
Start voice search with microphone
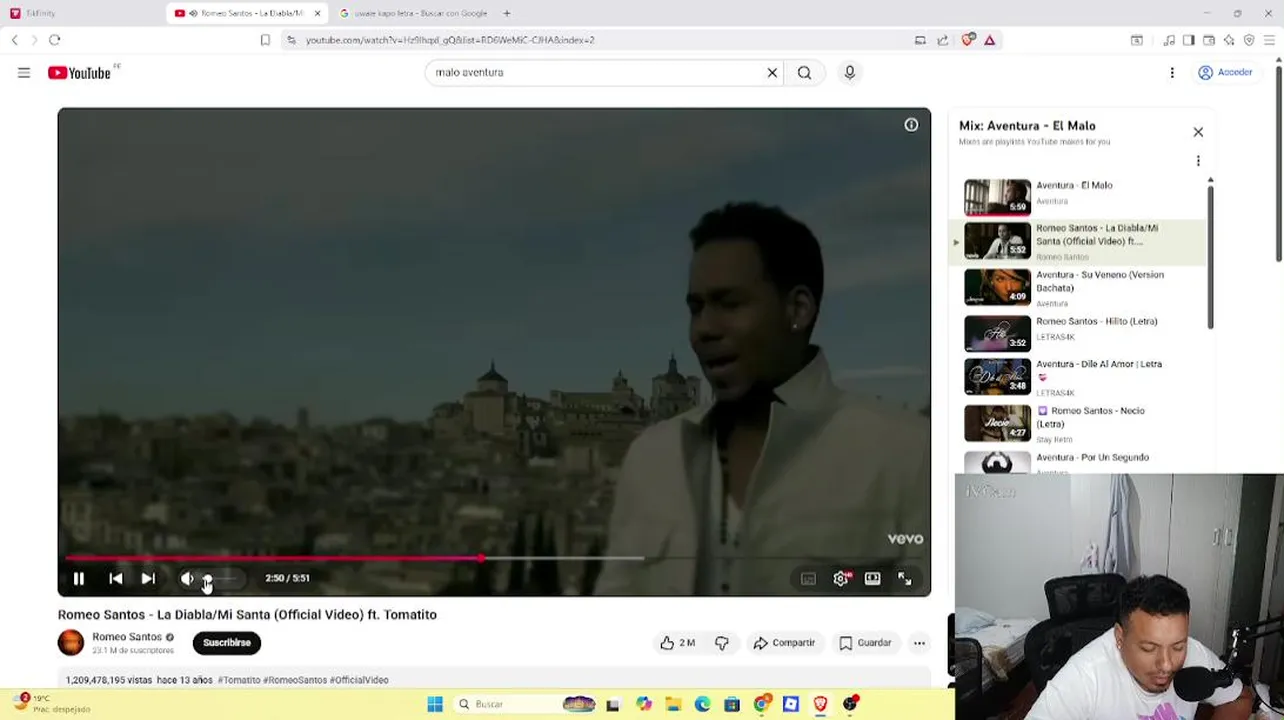pyautogui.click(x=850, y=73)
